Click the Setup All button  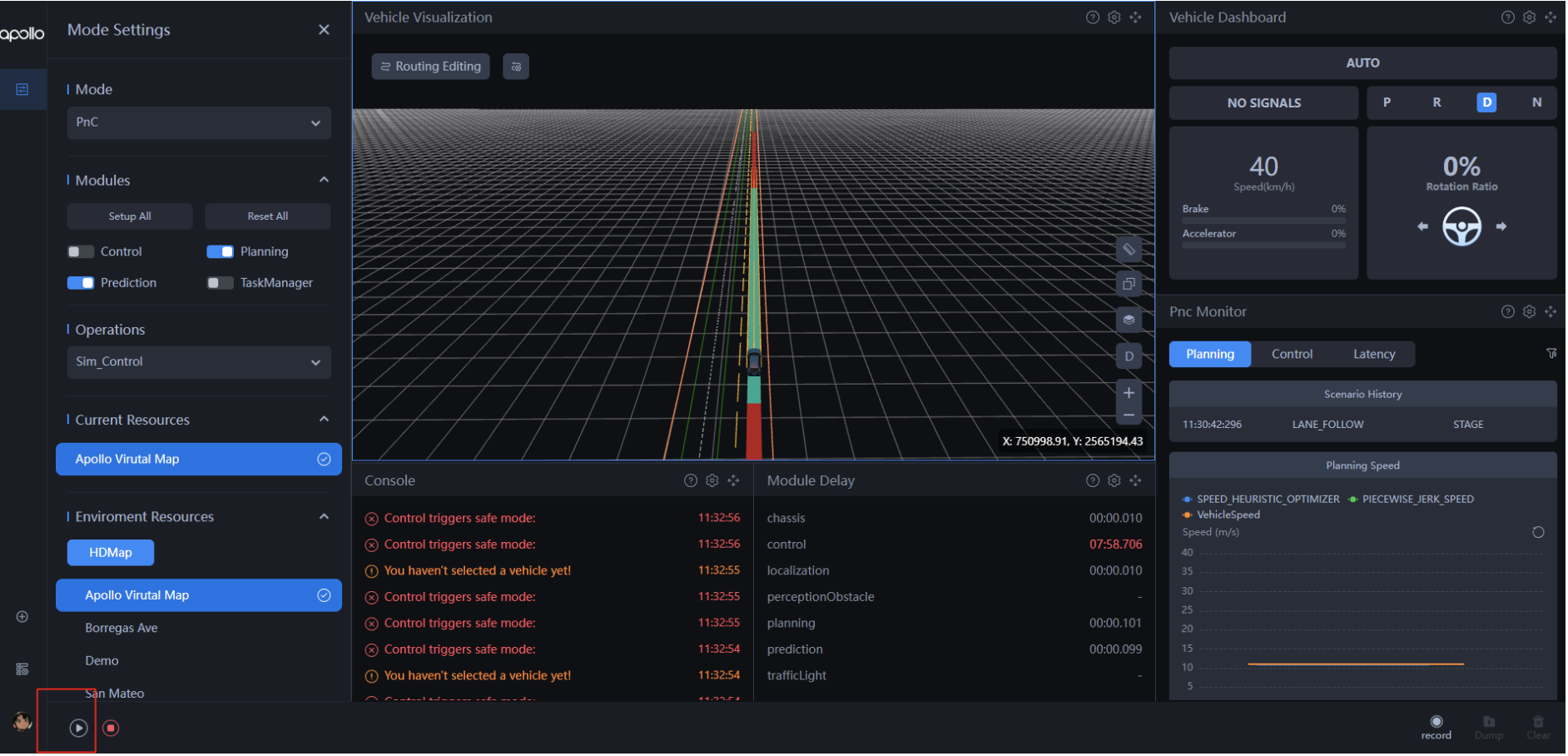click(130, 216)
